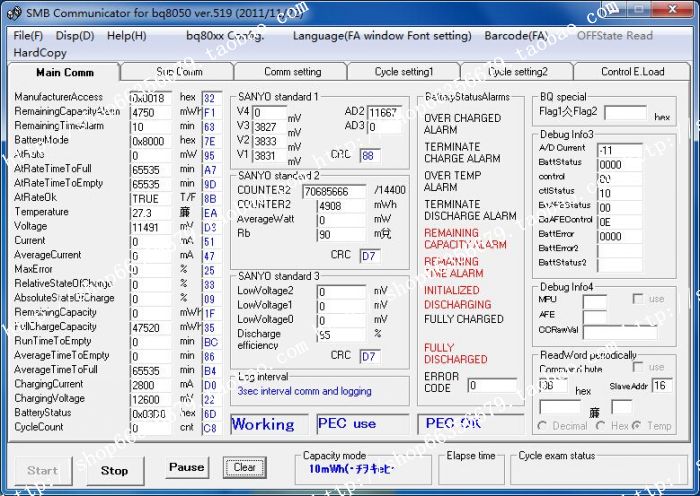Click the V1 cell voltage field 3831

270,155
